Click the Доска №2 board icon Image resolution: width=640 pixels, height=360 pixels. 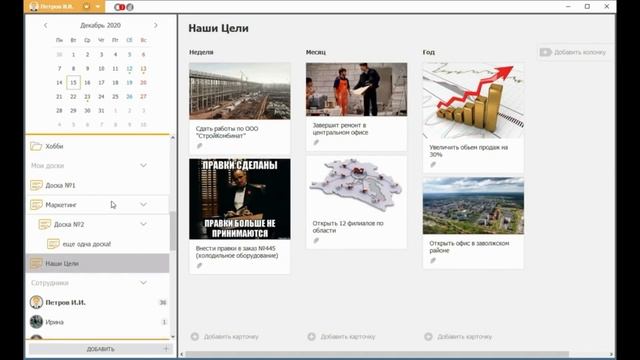(x=44, y=224)
